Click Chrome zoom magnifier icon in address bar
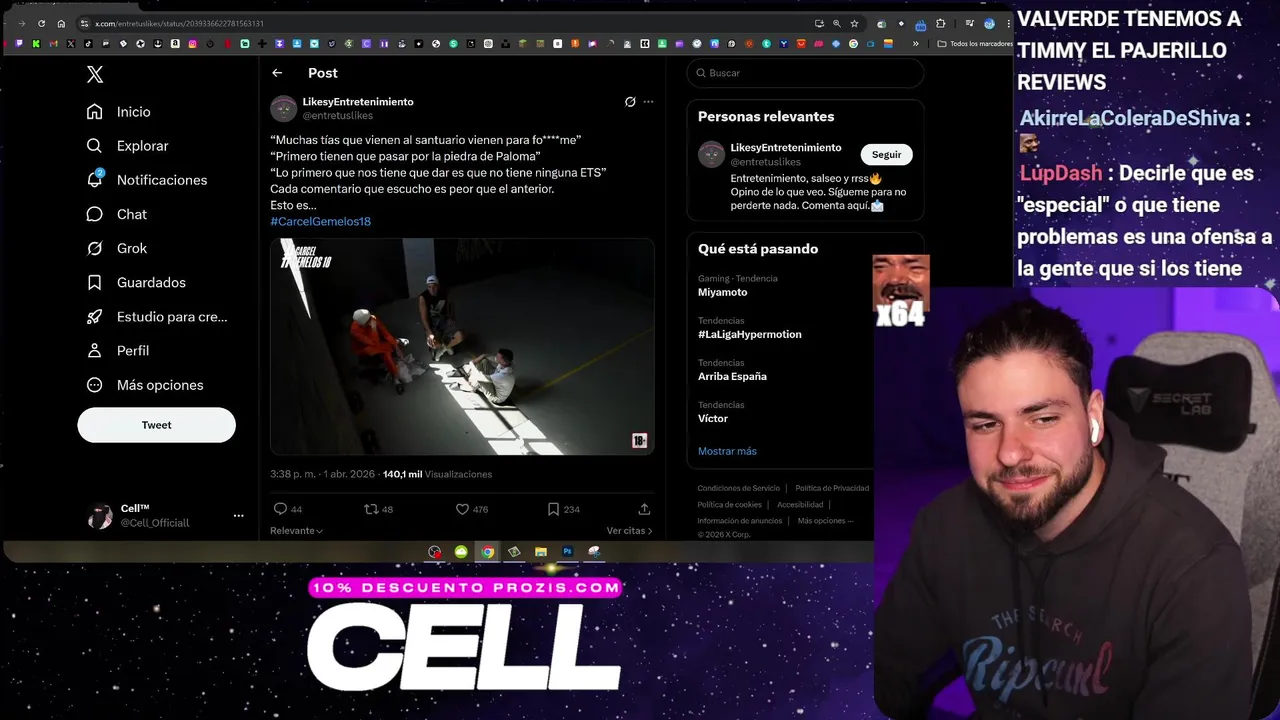 [x=837, y=23]
